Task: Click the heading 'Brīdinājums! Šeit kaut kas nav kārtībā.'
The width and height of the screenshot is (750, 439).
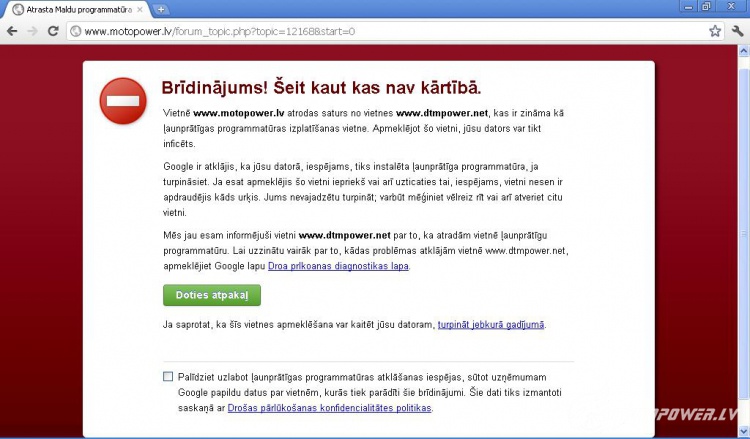Action: click(321, 88)
